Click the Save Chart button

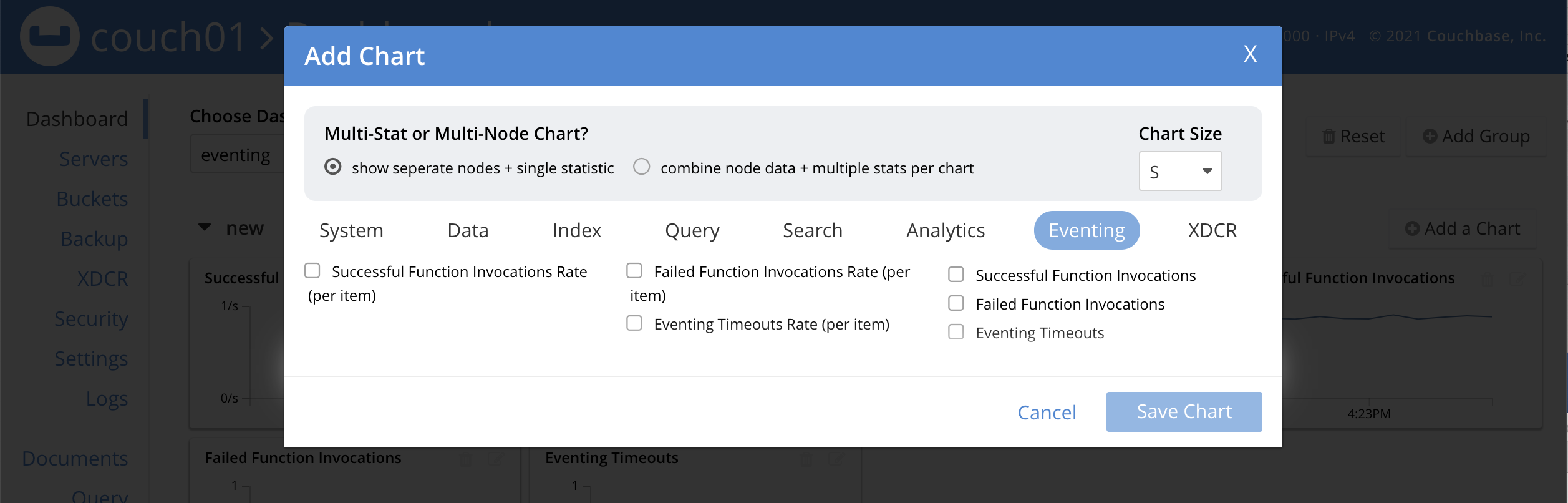click(x=1184, y=411)
